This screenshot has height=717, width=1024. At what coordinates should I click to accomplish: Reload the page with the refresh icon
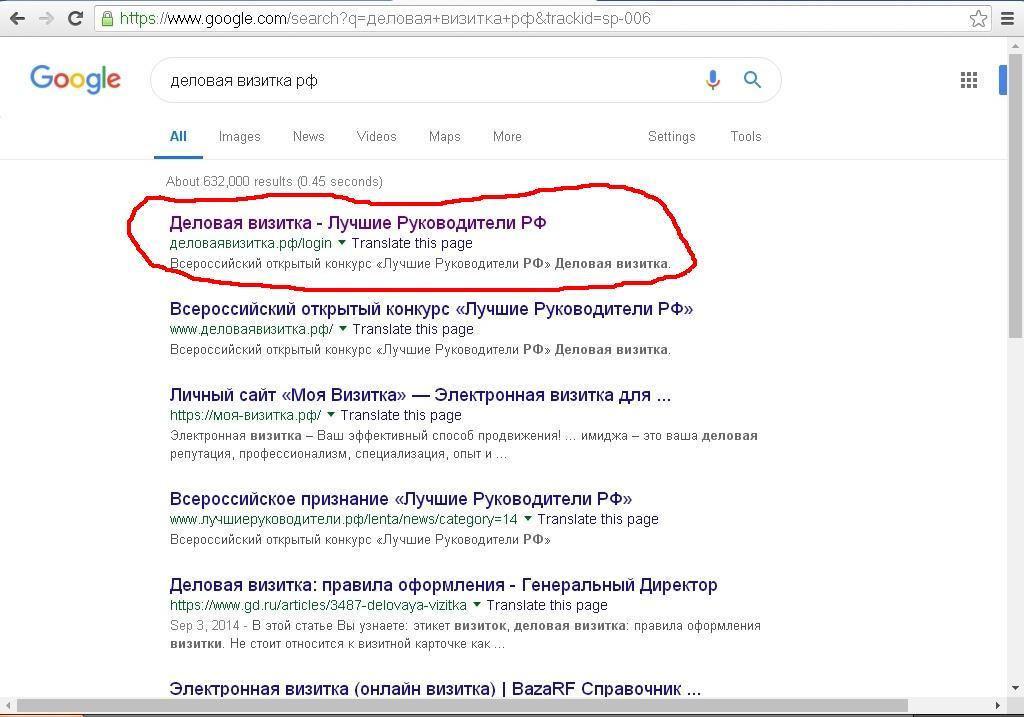pos(76,18)
